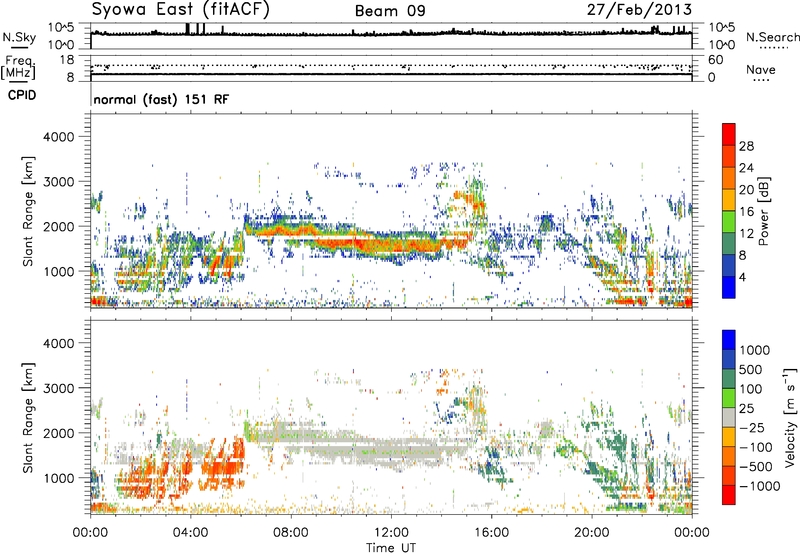Click the '500' label on the velocity colorbar
Screen dimensions: 800x554
coord(751,369)
